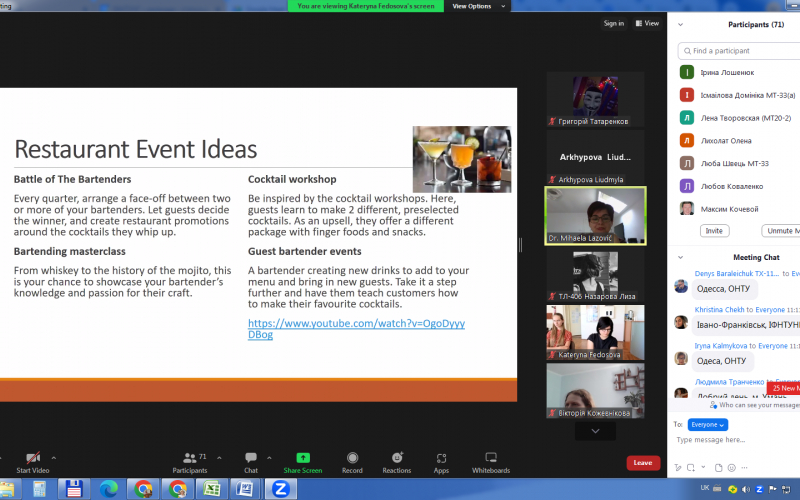This screenshot has width=800, height=500.
Task: Collapse the Participants panel chevron
Action: coord(680,24)
